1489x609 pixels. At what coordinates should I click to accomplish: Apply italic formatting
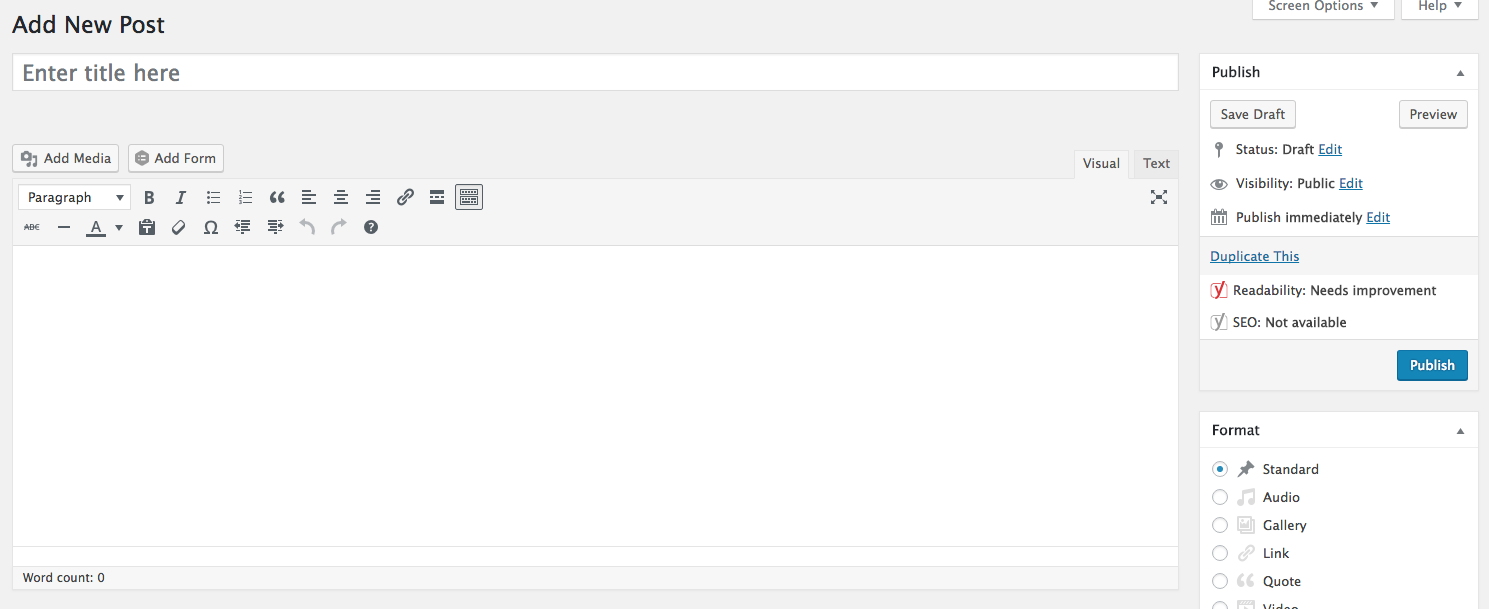[181, 197]
